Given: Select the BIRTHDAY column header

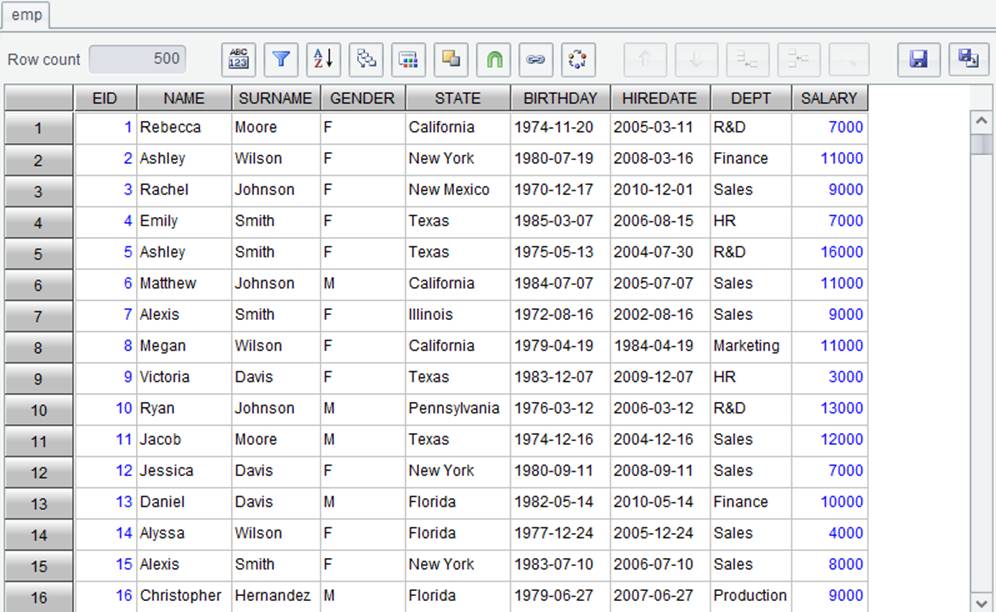Looking at the screenshot, I should point(560,99).
